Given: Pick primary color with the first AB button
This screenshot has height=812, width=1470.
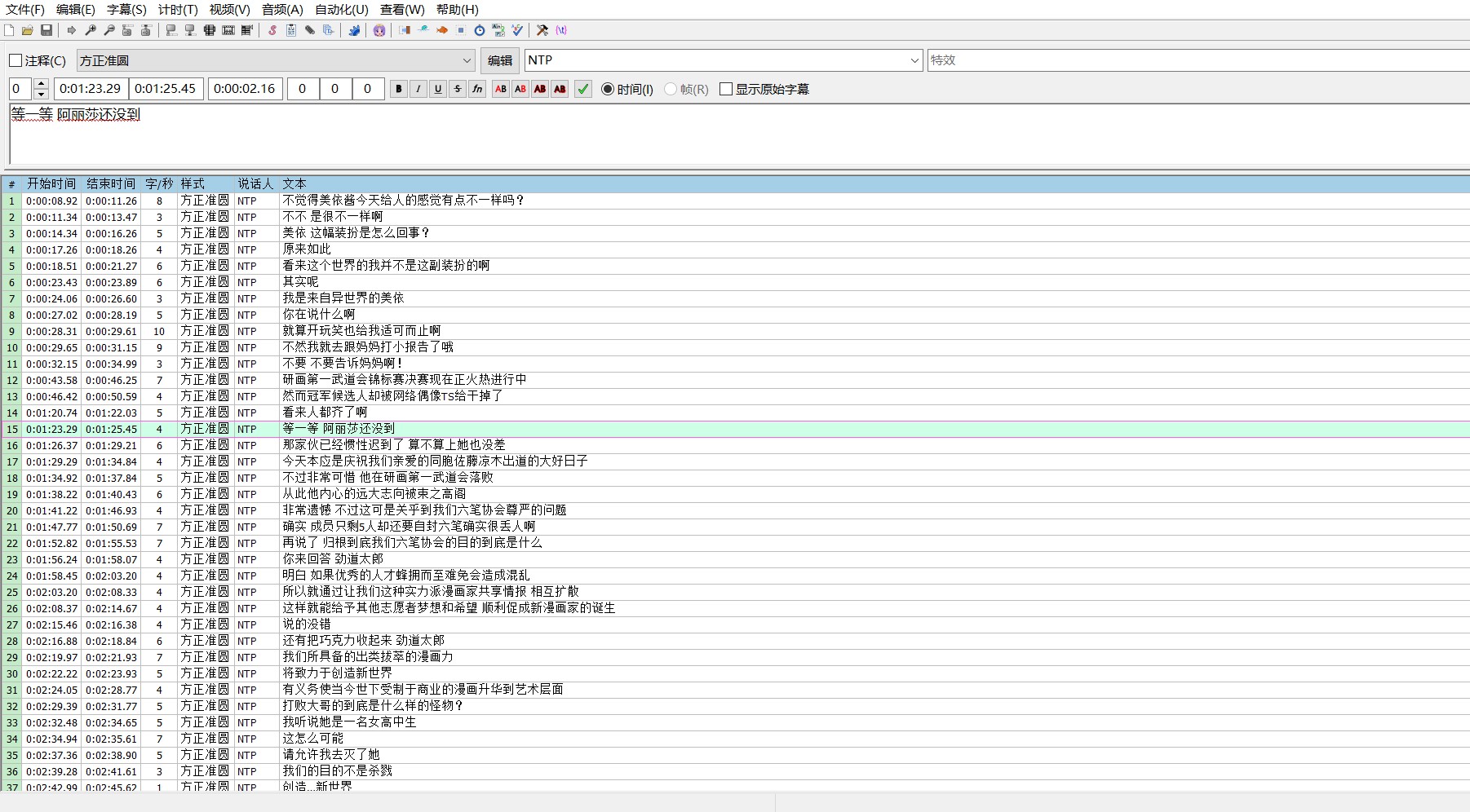Looking at the screenshot, I should click(x=501, y=89).
